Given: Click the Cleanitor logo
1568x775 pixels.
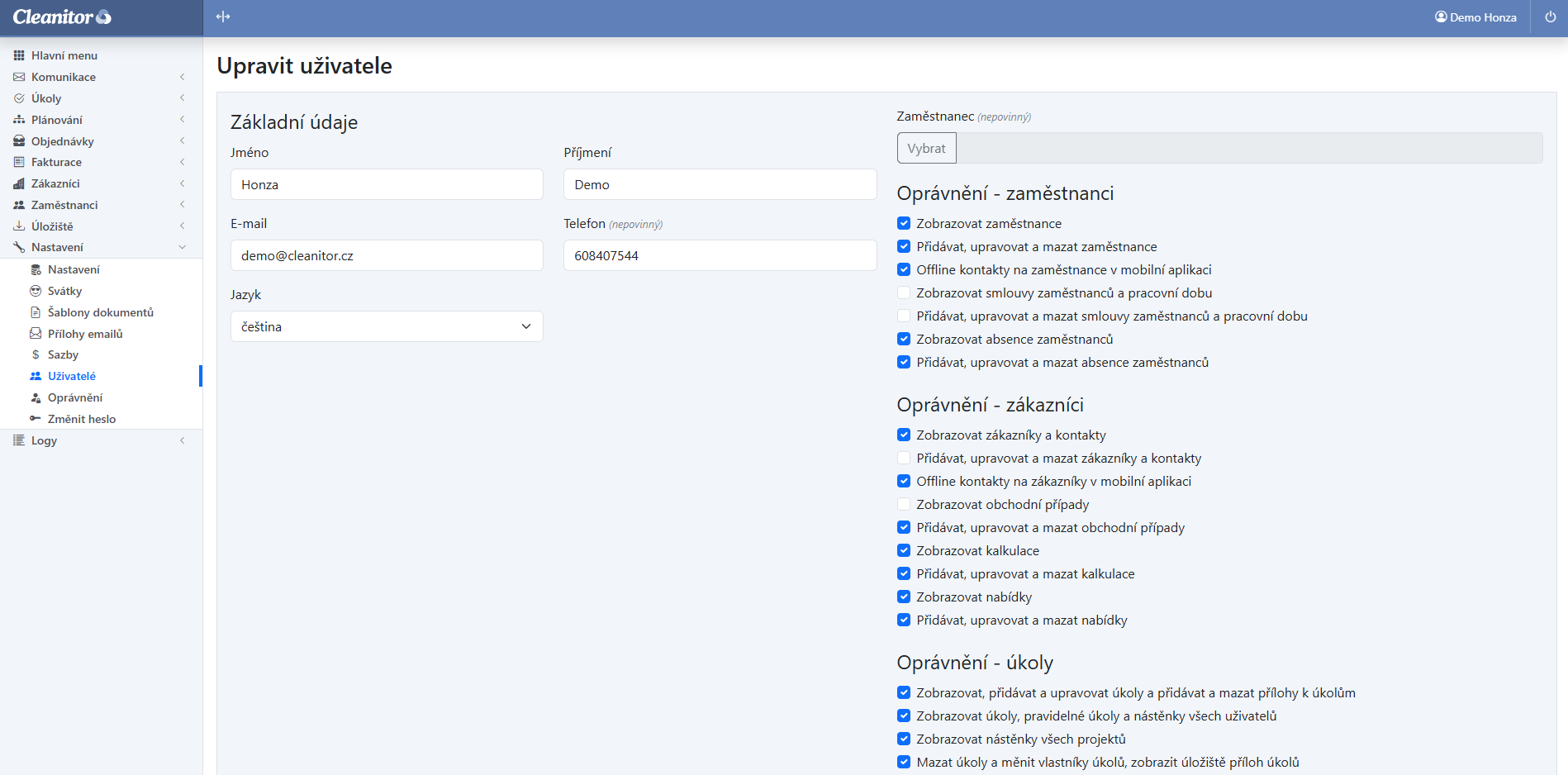Looking at the screenshot, I should pyautogui.click(x=62, y=17).
